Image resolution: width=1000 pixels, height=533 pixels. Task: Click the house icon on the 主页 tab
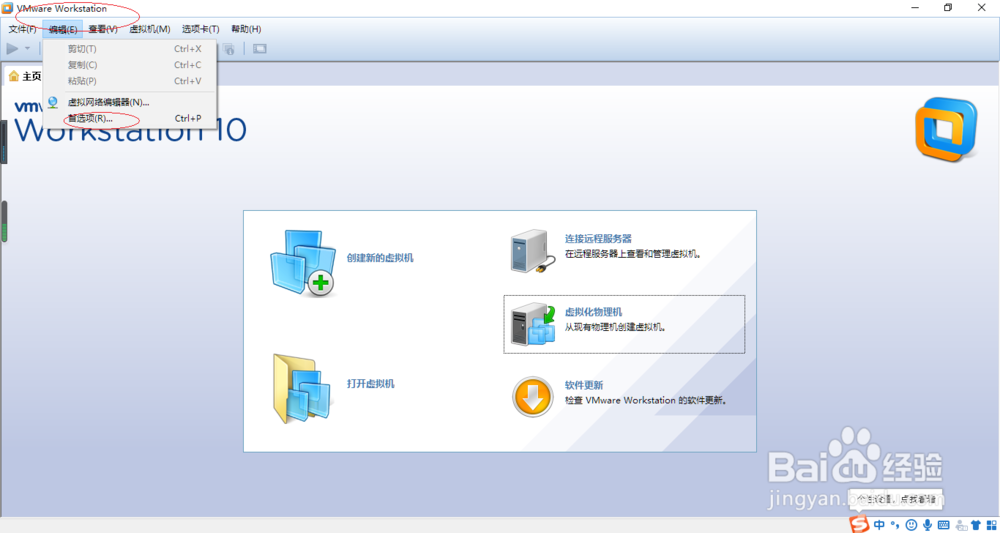[x=13, y=76]
